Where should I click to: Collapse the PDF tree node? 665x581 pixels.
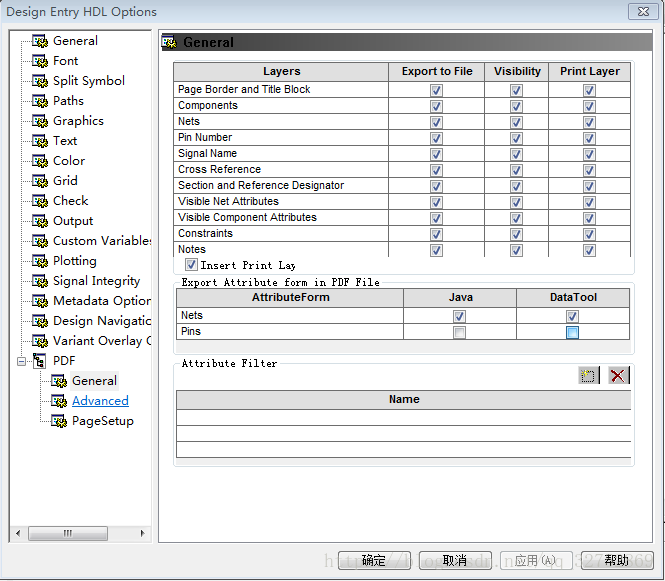(21, 361)
